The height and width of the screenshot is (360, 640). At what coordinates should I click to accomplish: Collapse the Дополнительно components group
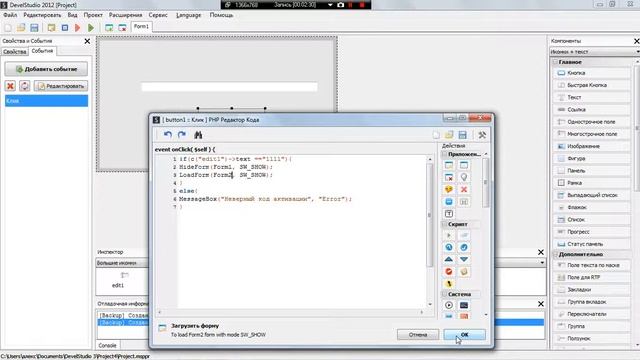556,254
